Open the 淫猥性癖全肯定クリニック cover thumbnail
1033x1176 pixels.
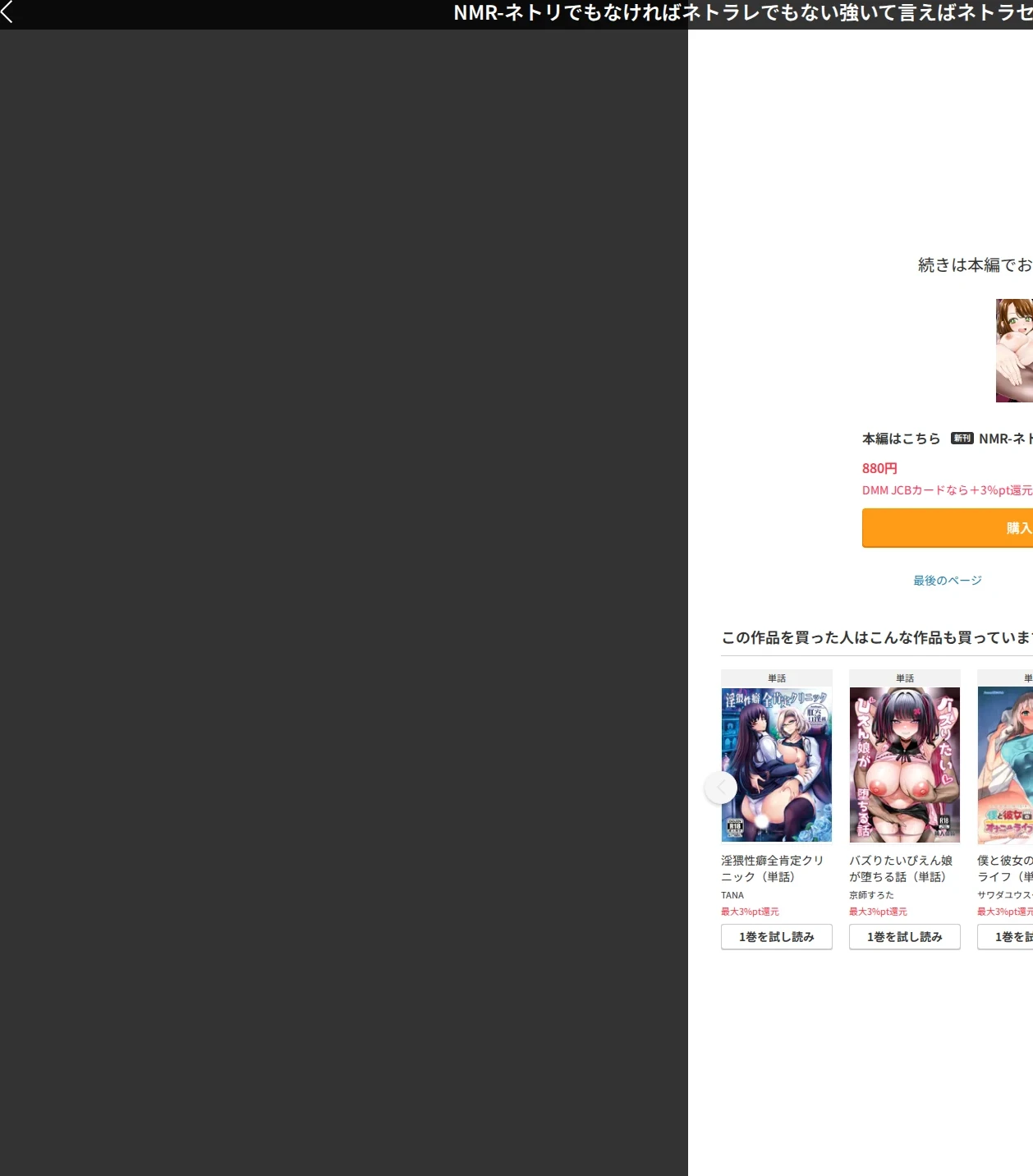coord(777,765)
